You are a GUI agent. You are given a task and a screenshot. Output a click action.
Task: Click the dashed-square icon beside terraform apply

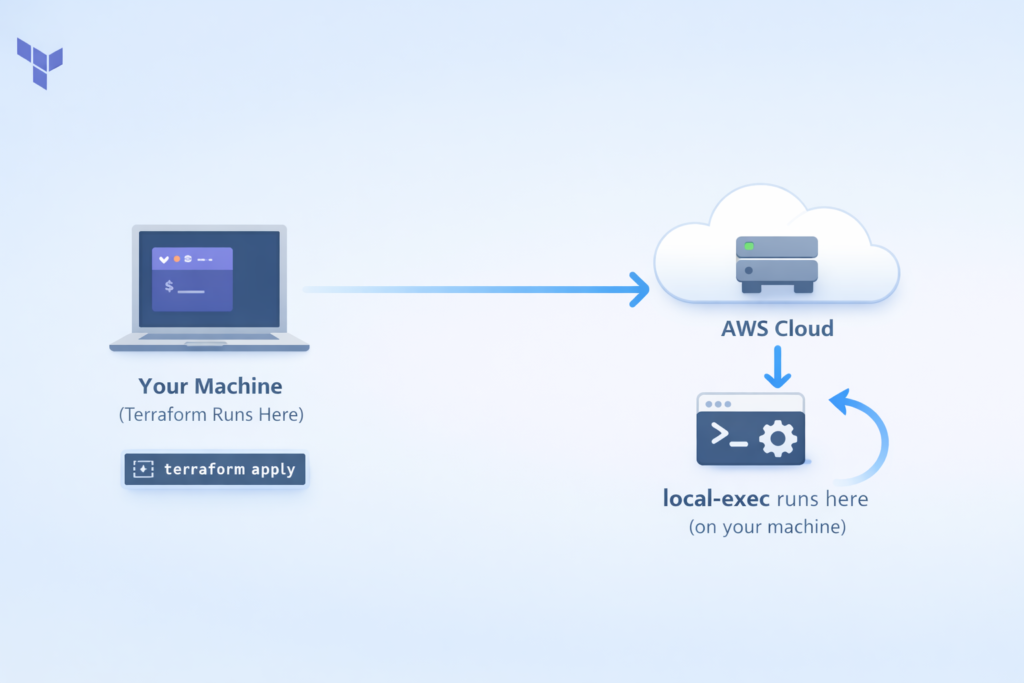[143, 469]
